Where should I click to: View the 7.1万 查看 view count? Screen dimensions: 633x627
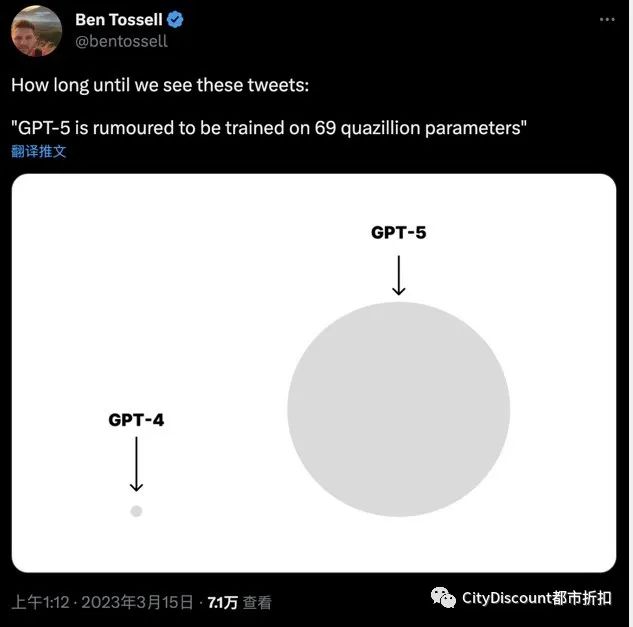pyautogui.click(x=239, y=602)
